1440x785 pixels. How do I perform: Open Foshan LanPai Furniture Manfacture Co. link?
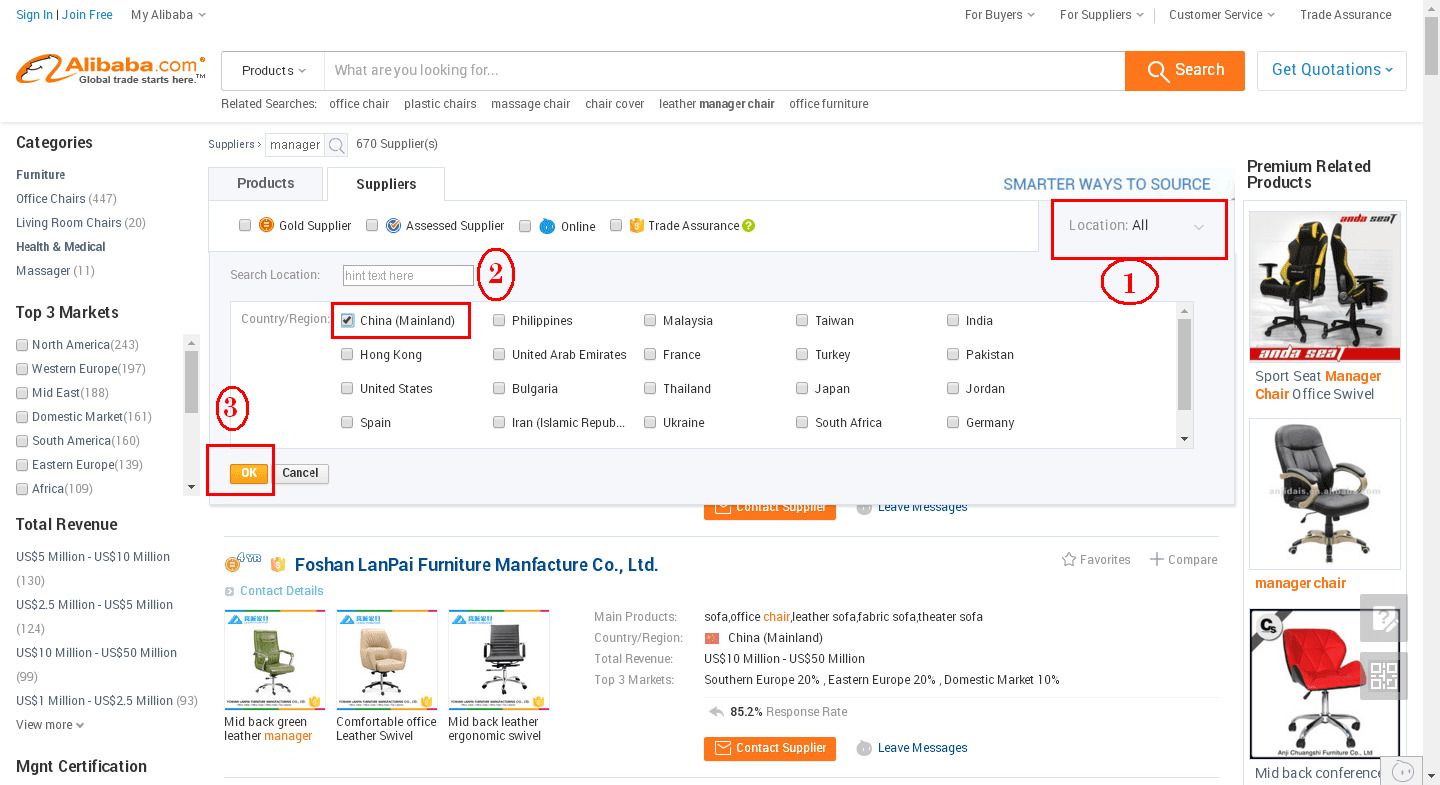tap(476, 565)
